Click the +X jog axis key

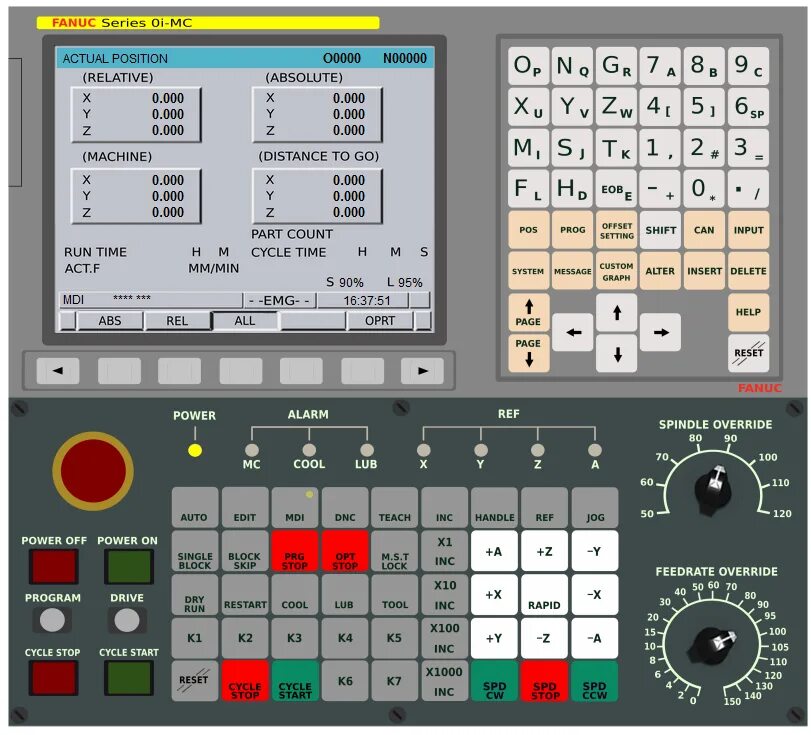494,594
